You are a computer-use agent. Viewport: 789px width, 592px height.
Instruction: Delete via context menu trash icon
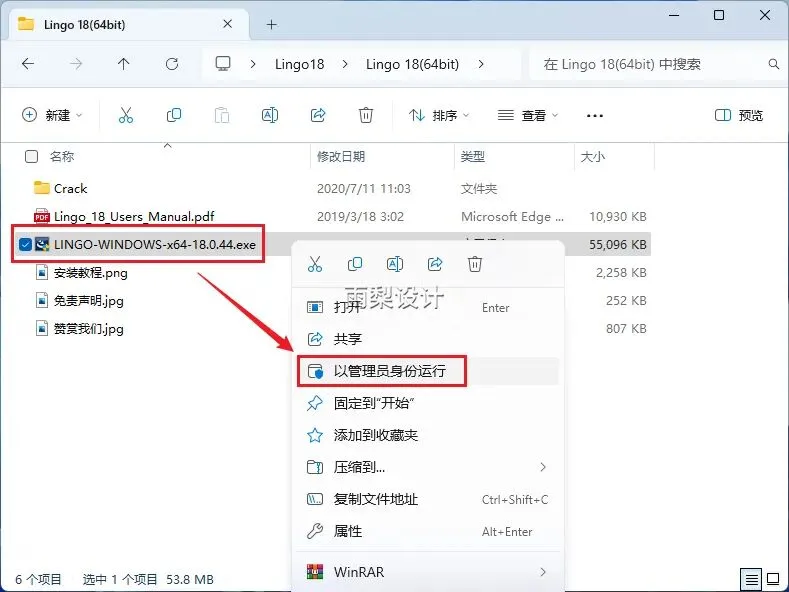(x=475, y=264)
